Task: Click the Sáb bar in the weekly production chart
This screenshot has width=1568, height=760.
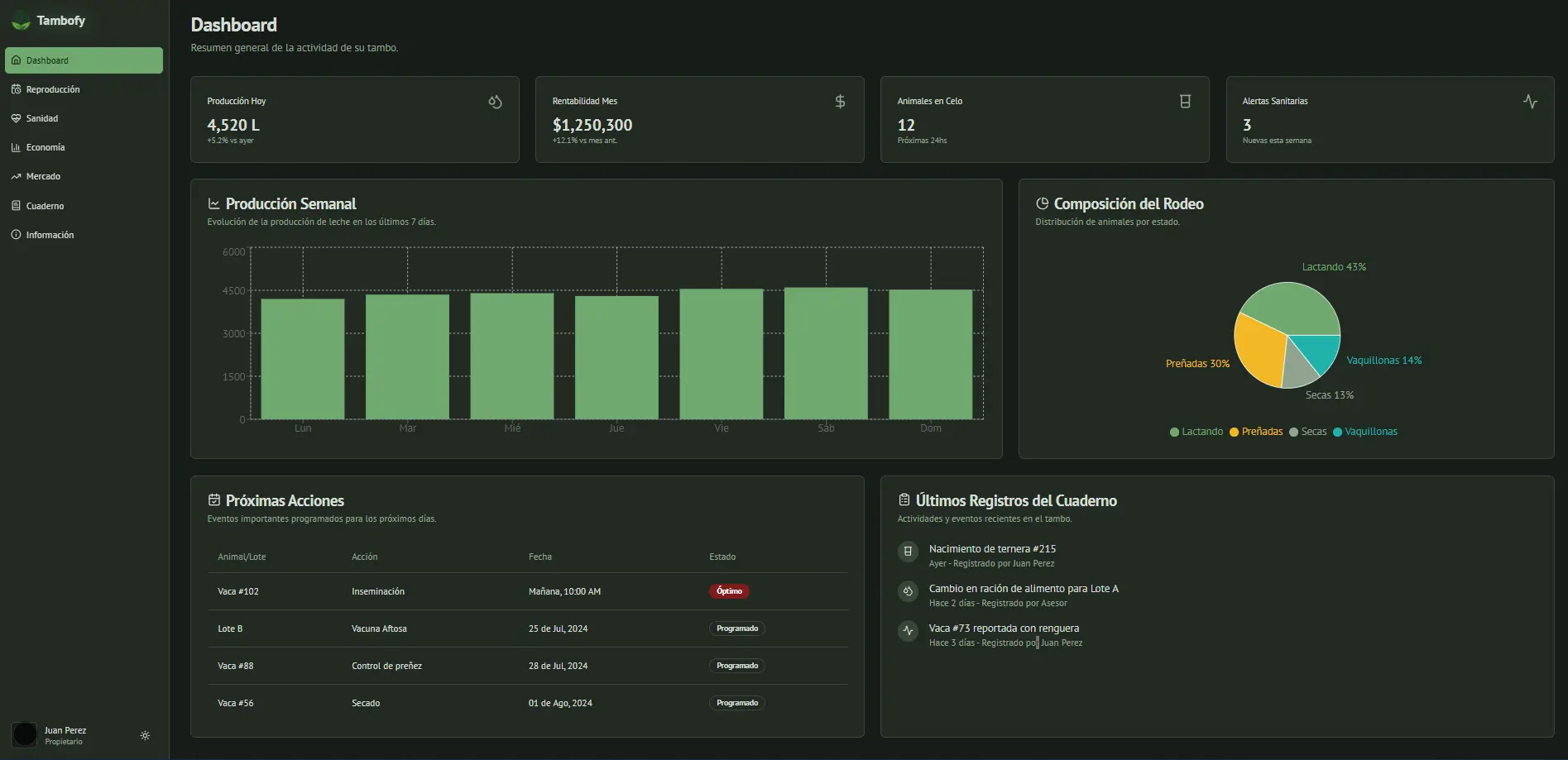Action: [x=826, y=353]
